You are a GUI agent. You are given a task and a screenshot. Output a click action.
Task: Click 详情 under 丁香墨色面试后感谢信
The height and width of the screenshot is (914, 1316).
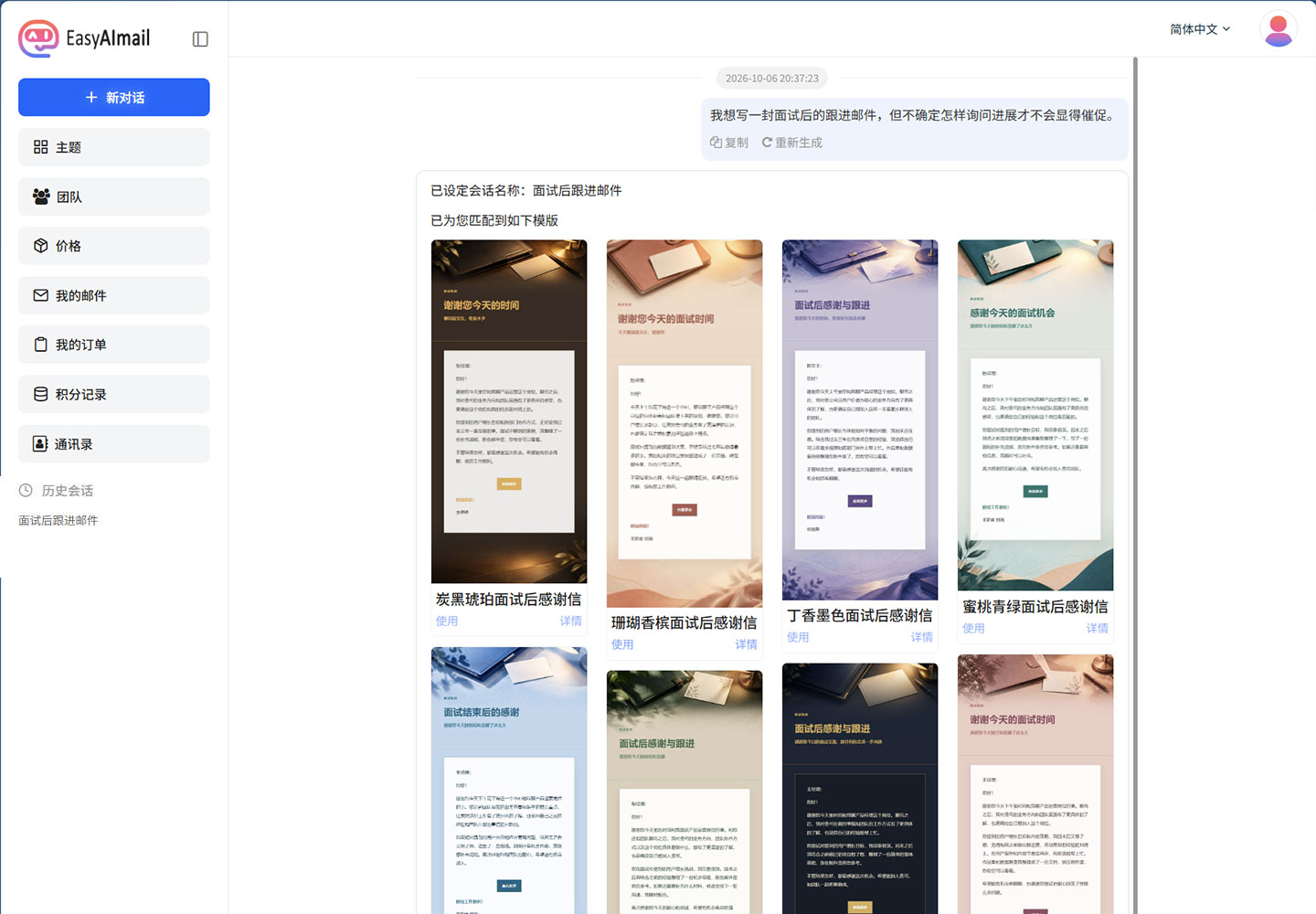(922, 637)
